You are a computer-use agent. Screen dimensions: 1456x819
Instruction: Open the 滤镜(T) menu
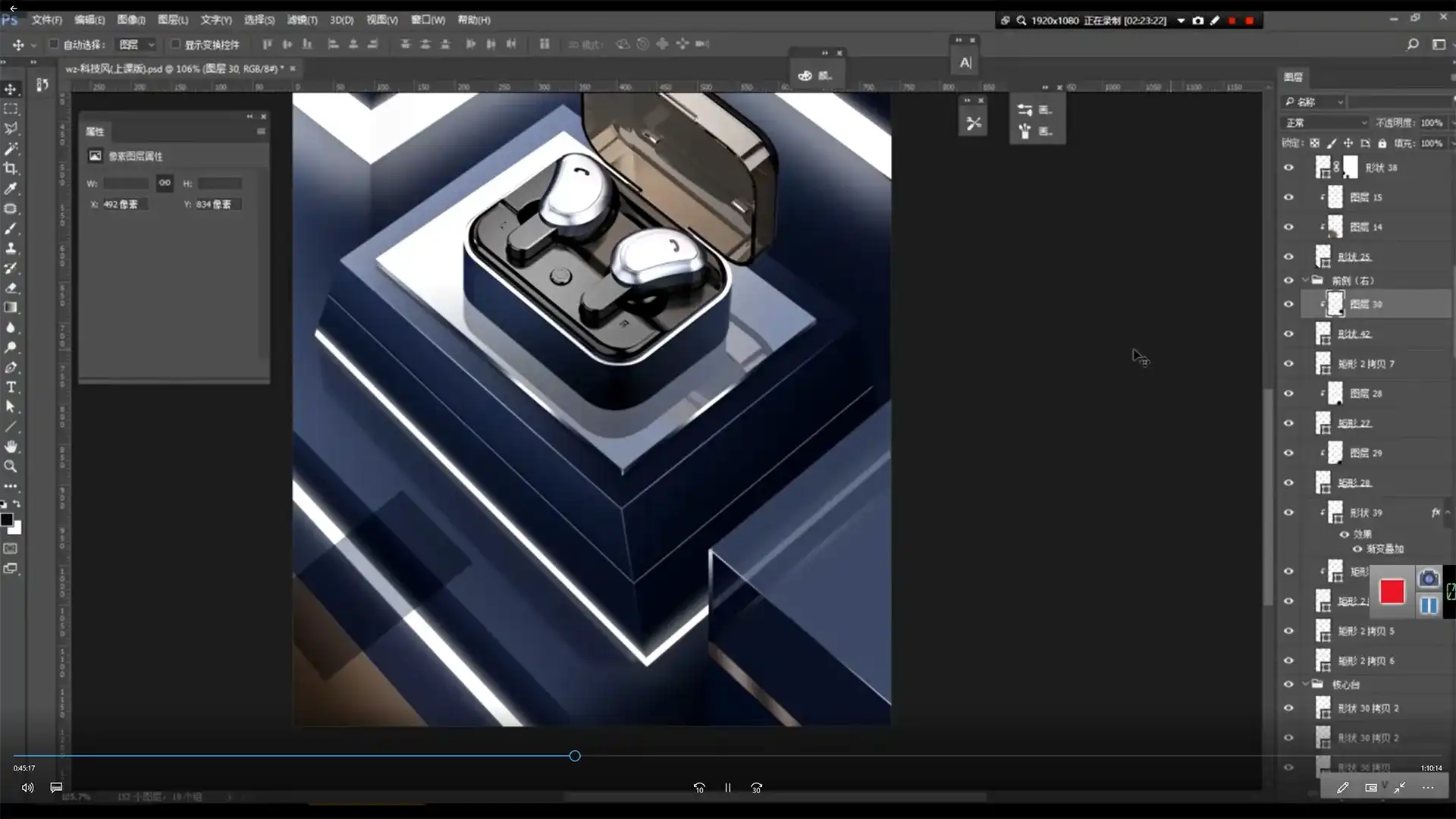coord(302,20)
